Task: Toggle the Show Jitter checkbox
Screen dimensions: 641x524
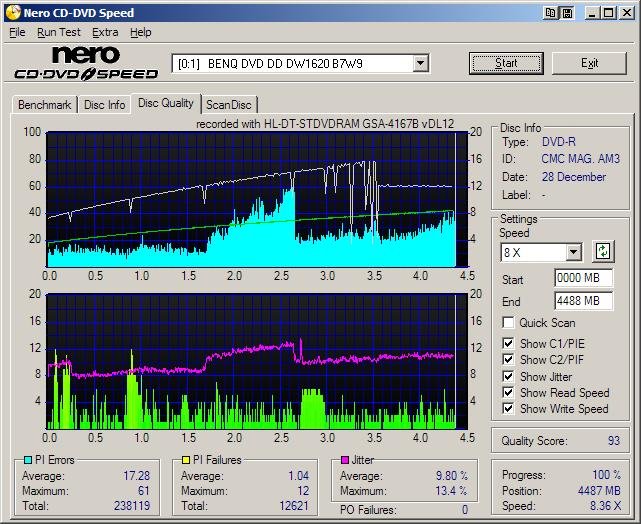Action: [x=508, y=376]
